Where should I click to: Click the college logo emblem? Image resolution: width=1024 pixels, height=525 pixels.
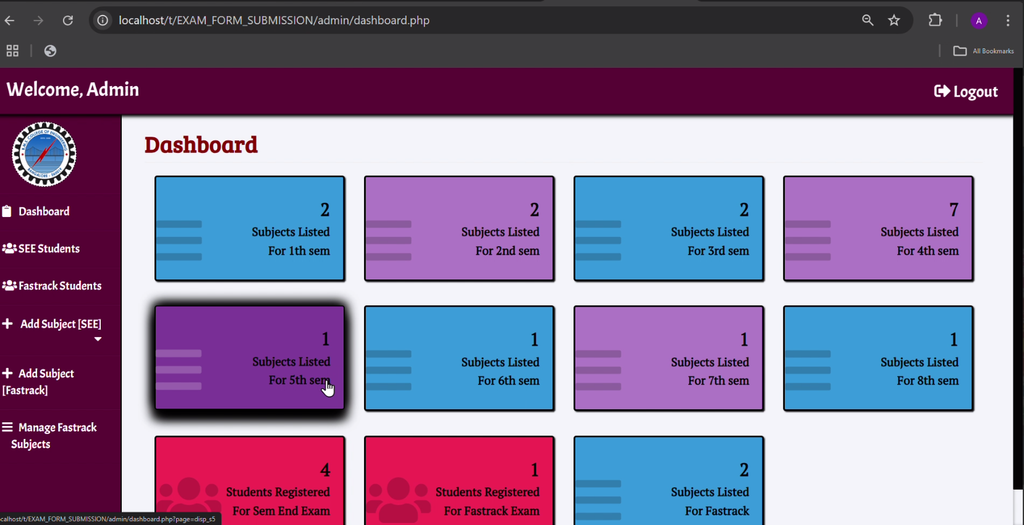point(44,154)
